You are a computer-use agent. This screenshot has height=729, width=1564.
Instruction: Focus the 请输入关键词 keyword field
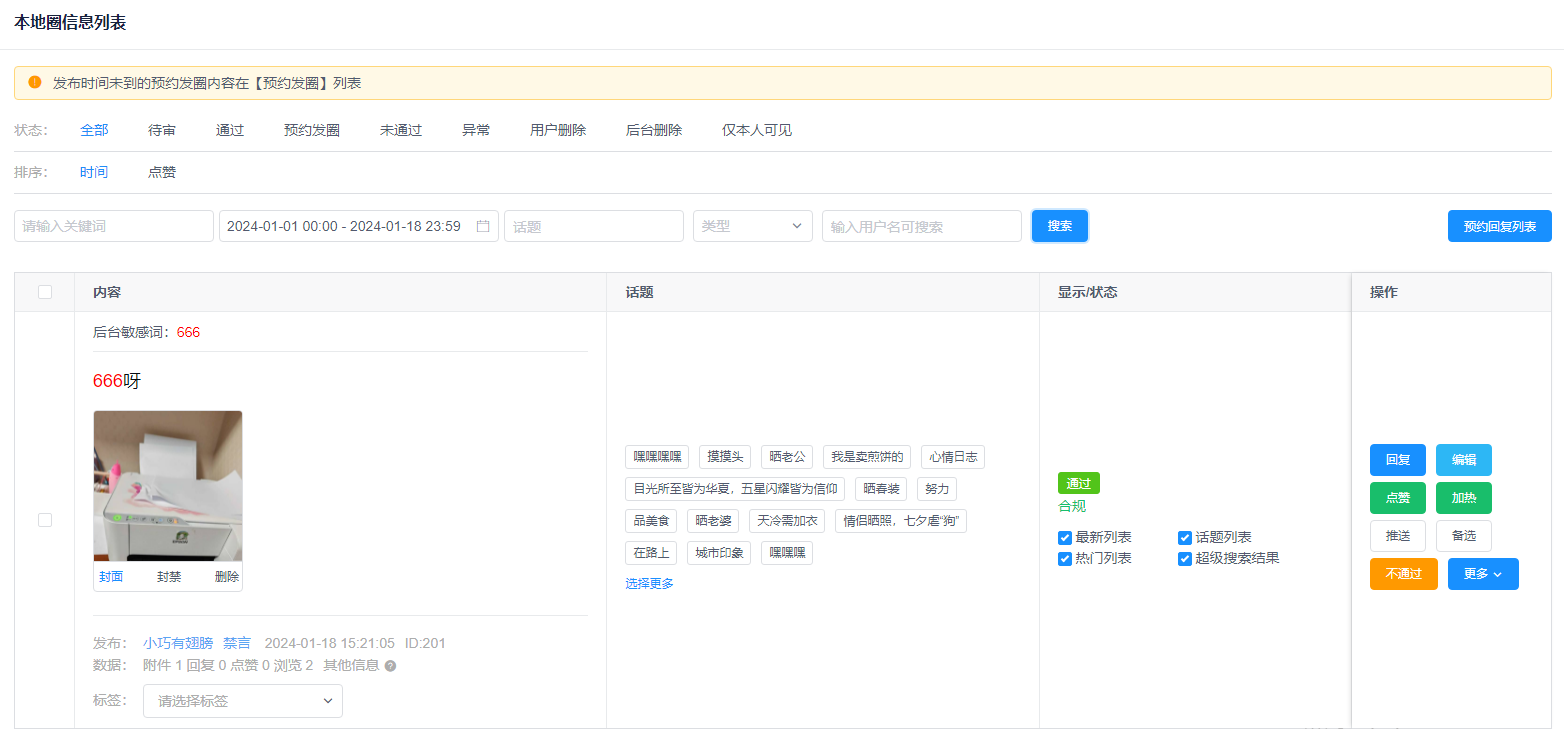(x=114, y=226)
